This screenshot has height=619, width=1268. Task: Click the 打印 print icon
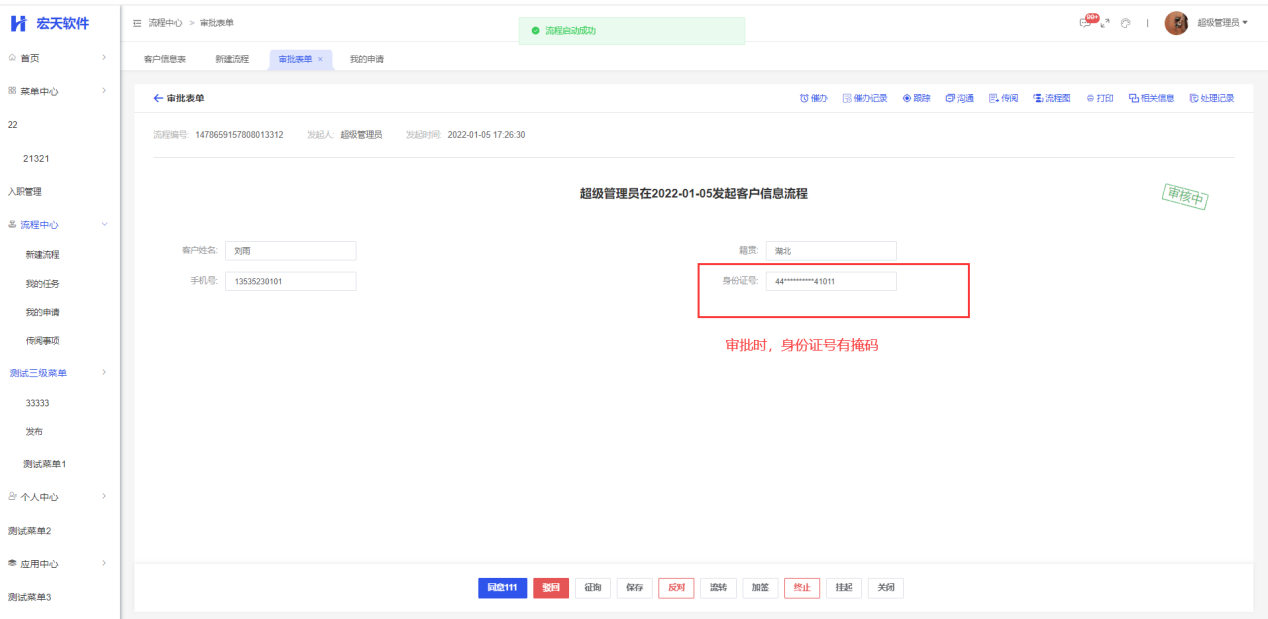(x=1091, y=98)
